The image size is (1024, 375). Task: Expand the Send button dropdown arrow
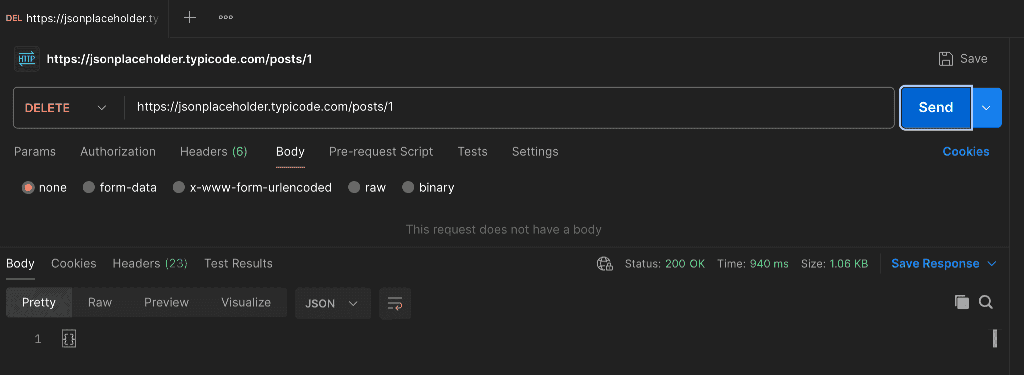(987, 108)
